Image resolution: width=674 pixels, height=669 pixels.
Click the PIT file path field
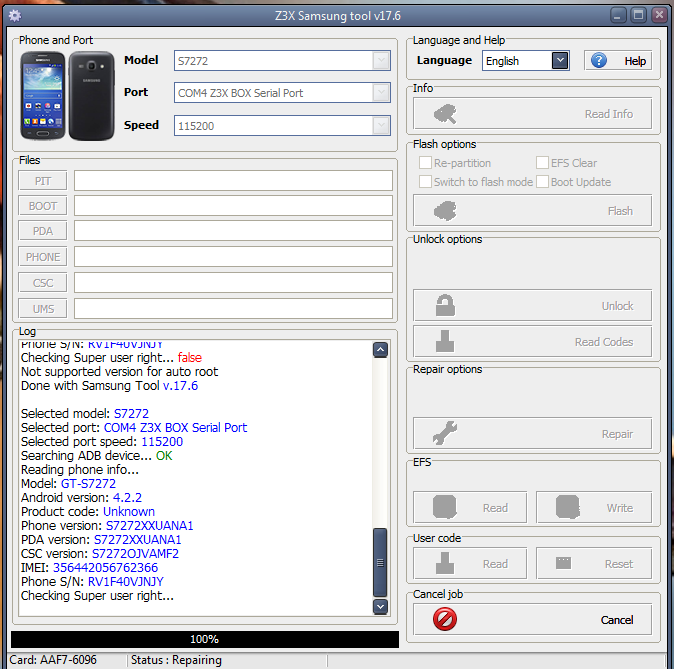(233, 181)
